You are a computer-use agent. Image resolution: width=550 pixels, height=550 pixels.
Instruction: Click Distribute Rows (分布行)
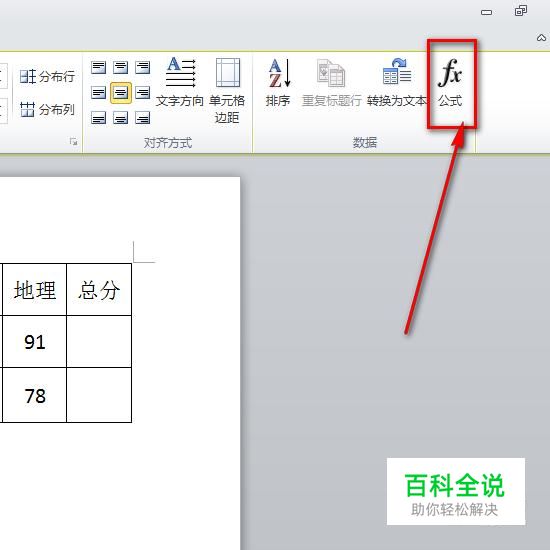tap(47, 76)
